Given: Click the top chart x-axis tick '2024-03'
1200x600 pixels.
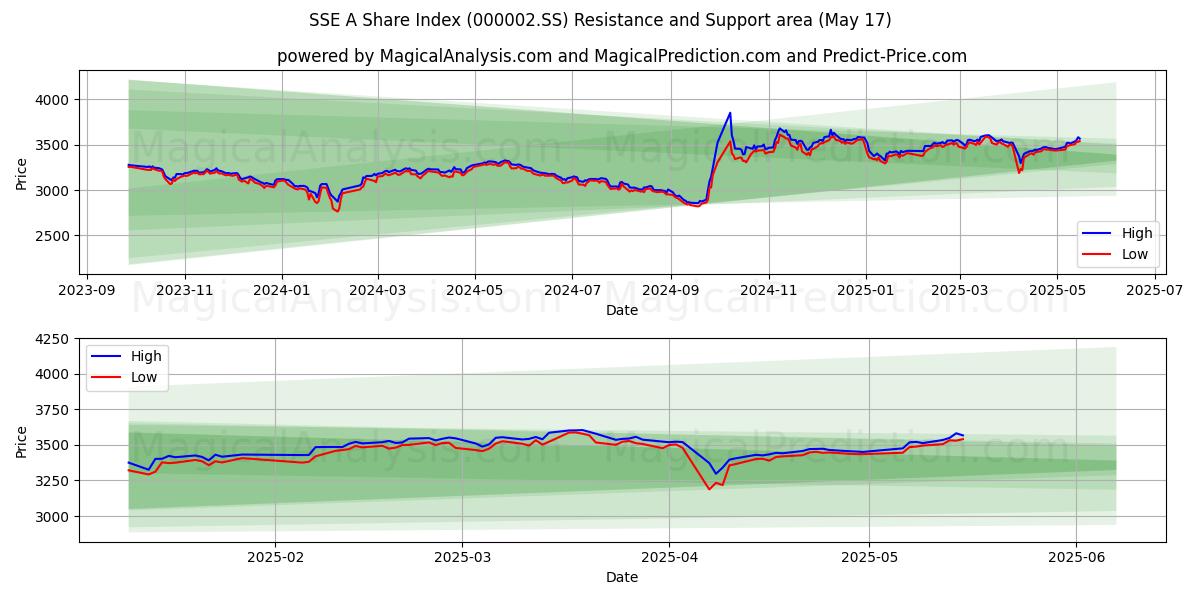Looking at the screenshot, I should pos(378,290).
